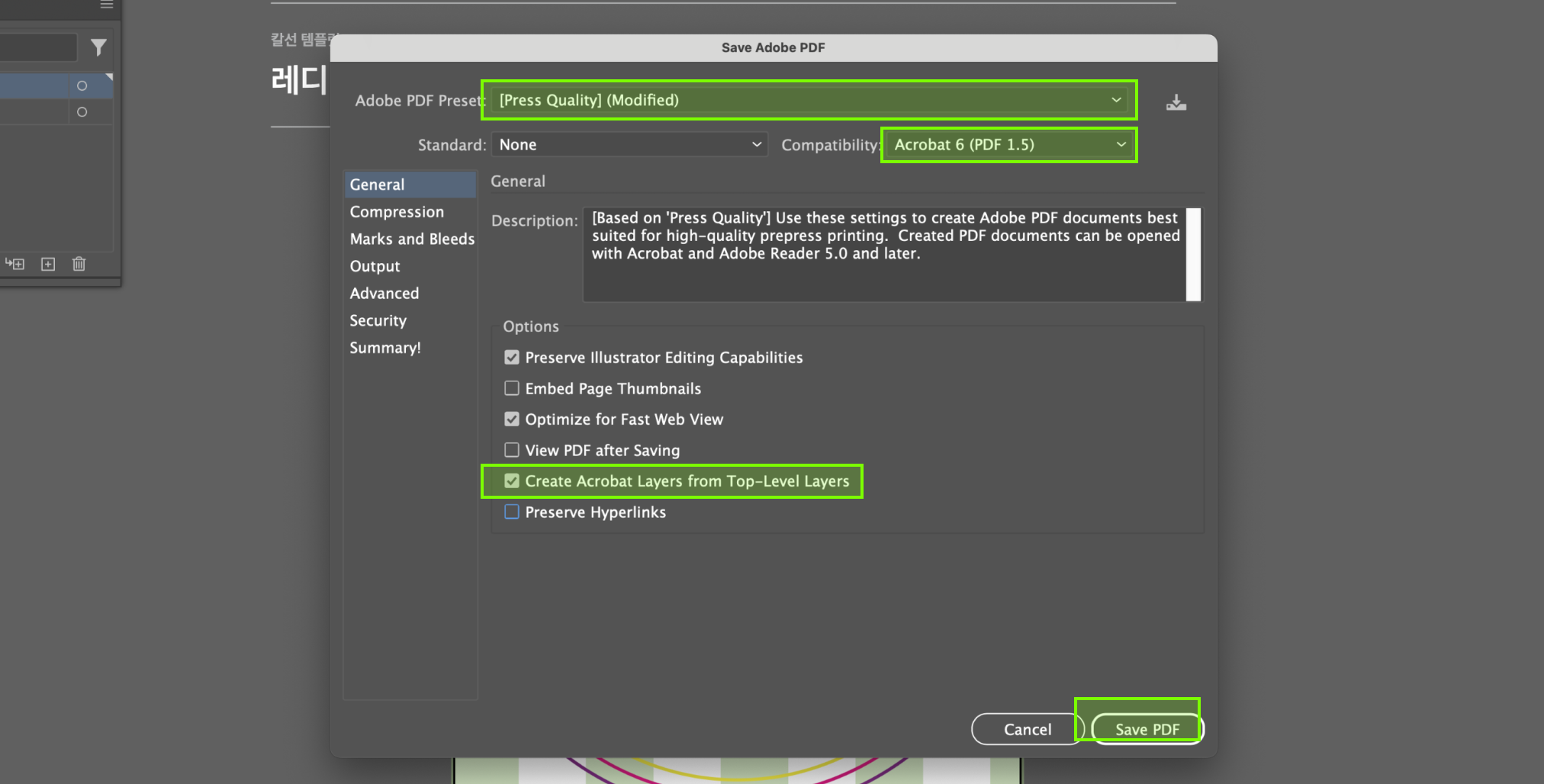The image size is (1544, 784).
Task: Click the layer filter funnel icon
Action: 98,47
